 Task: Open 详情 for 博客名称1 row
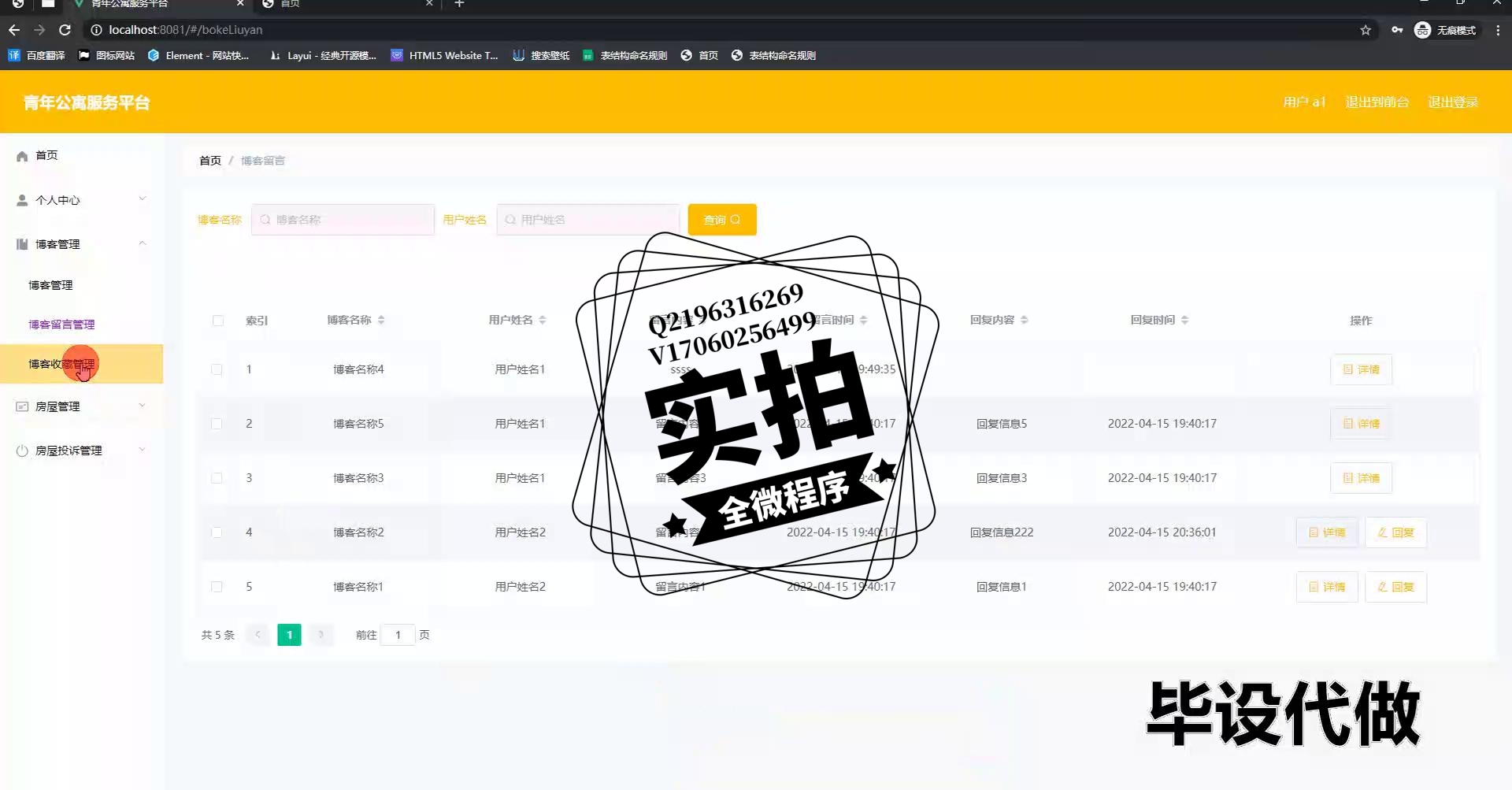coord(1327,587)
